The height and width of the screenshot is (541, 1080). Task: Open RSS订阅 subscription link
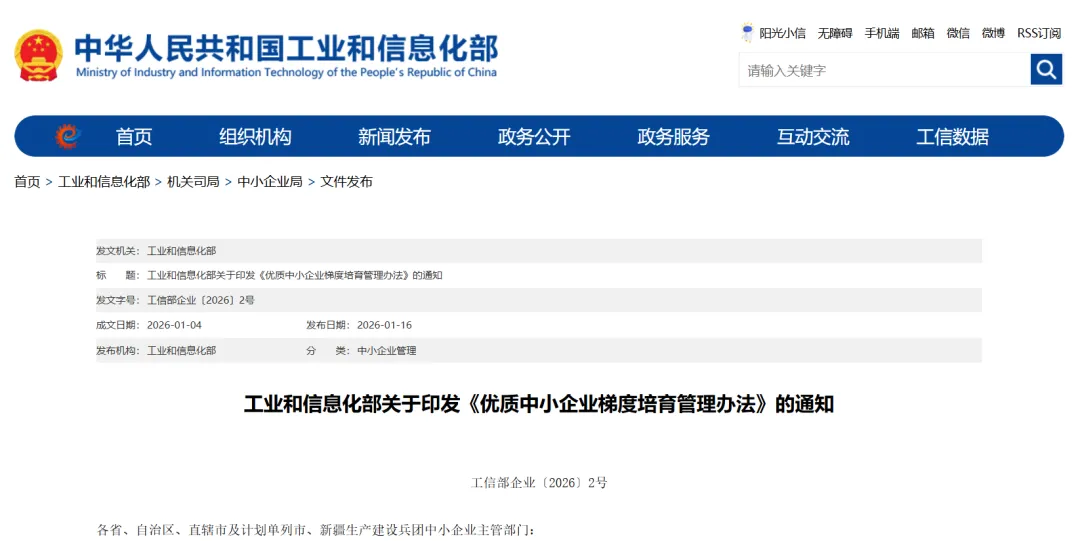[x=1039, y=33]
